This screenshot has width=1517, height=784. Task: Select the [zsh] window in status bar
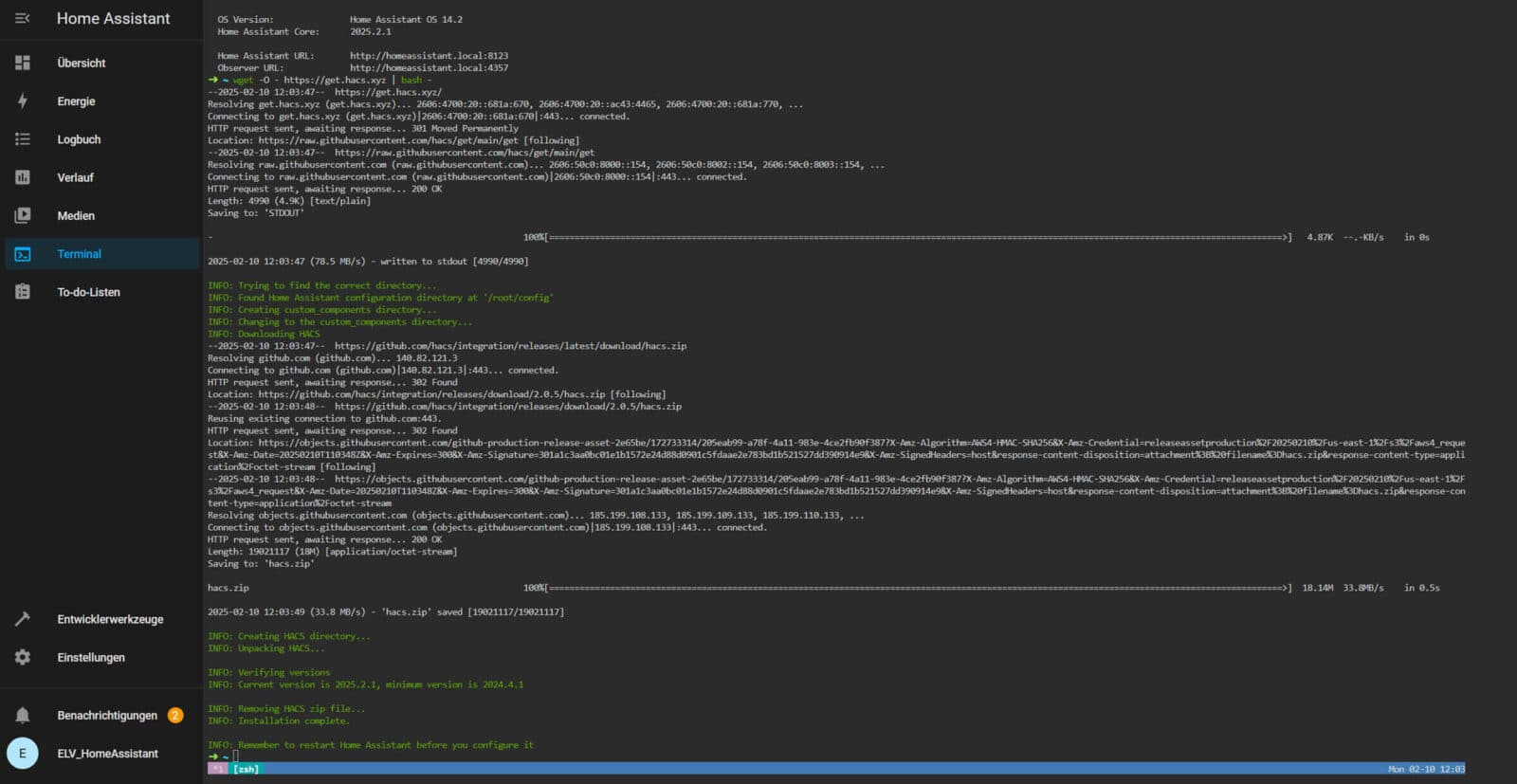[x=246, y=769]
